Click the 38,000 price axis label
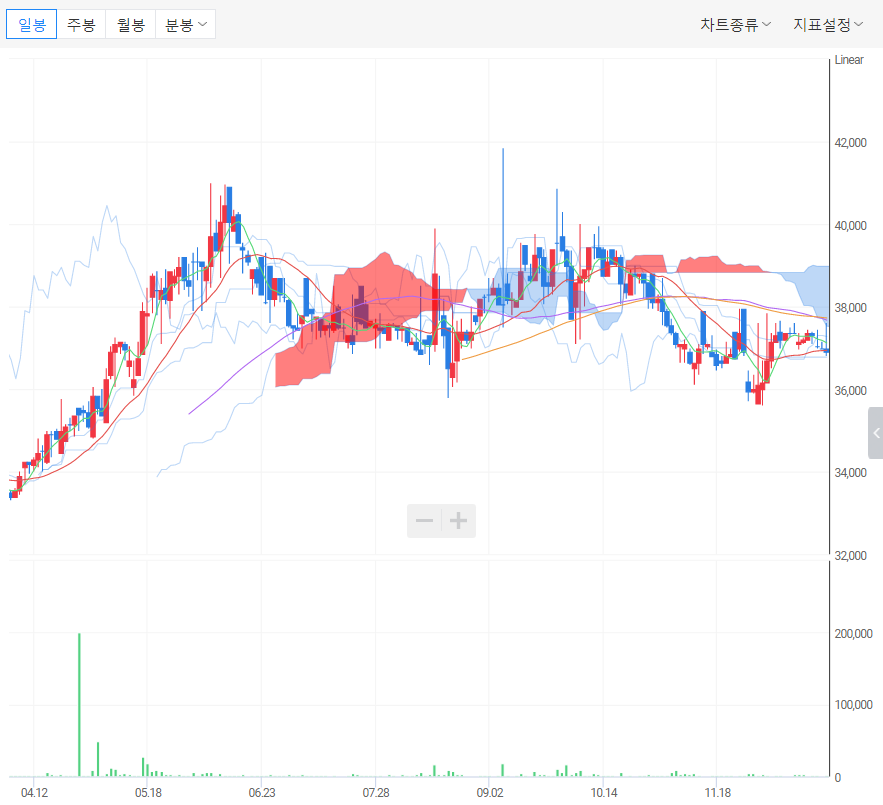This screenshot has width=883, height=805. [x=850, y=308]
